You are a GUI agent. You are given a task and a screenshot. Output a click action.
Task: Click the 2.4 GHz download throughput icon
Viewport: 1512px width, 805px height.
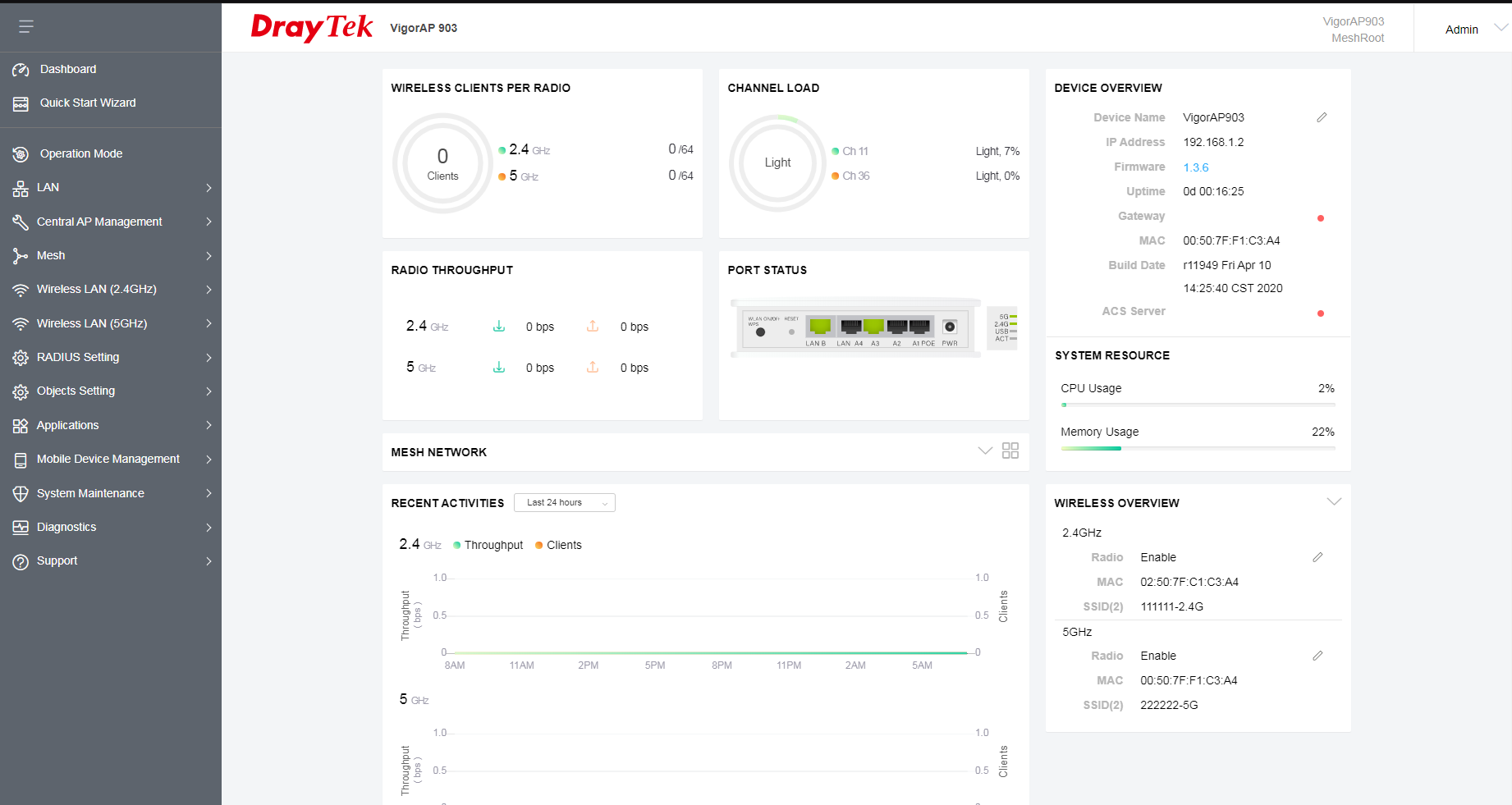click(x=499, y=327)
